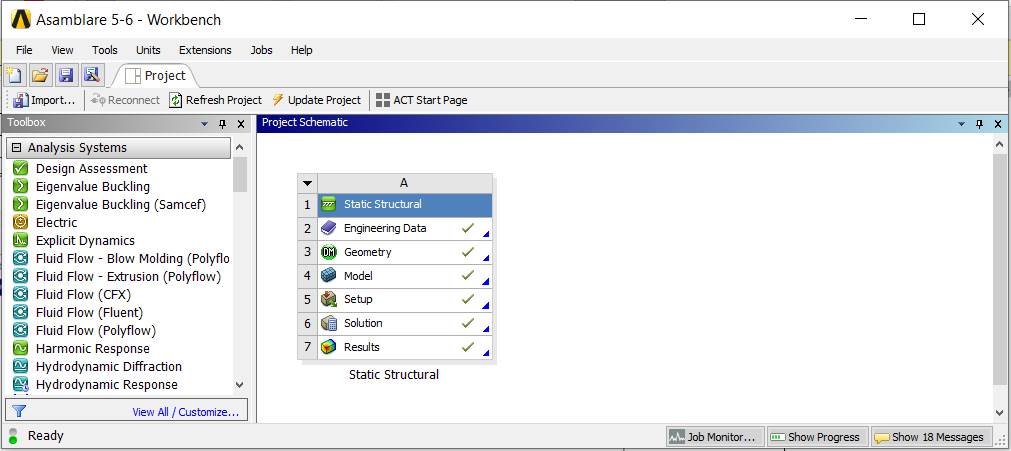
Task: Collapse the Analysis Systems group
Action: (x=17, y=148)
